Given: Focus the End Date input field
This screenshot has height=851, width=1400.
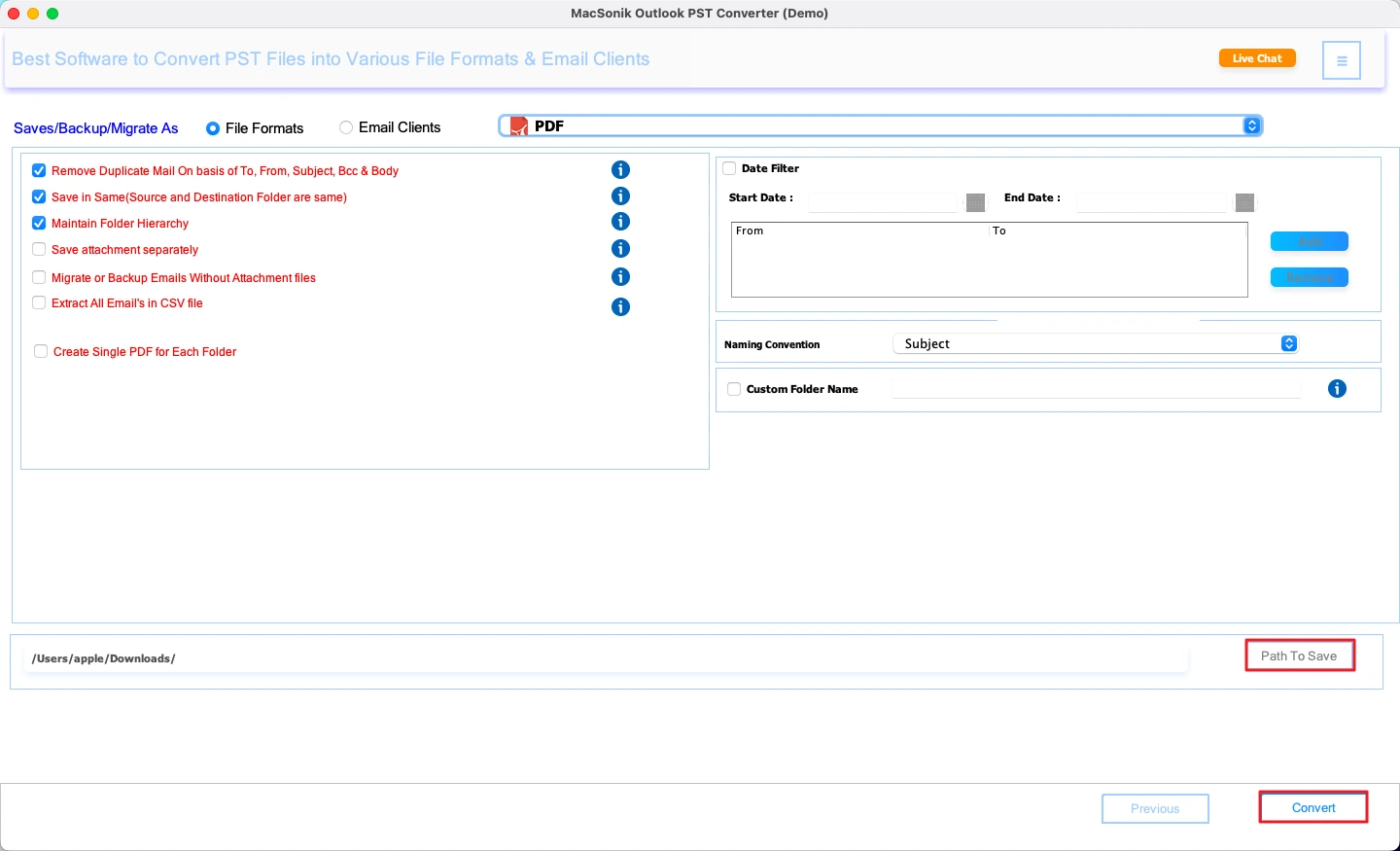Looking at the screenshot, I should (1152, 202).
